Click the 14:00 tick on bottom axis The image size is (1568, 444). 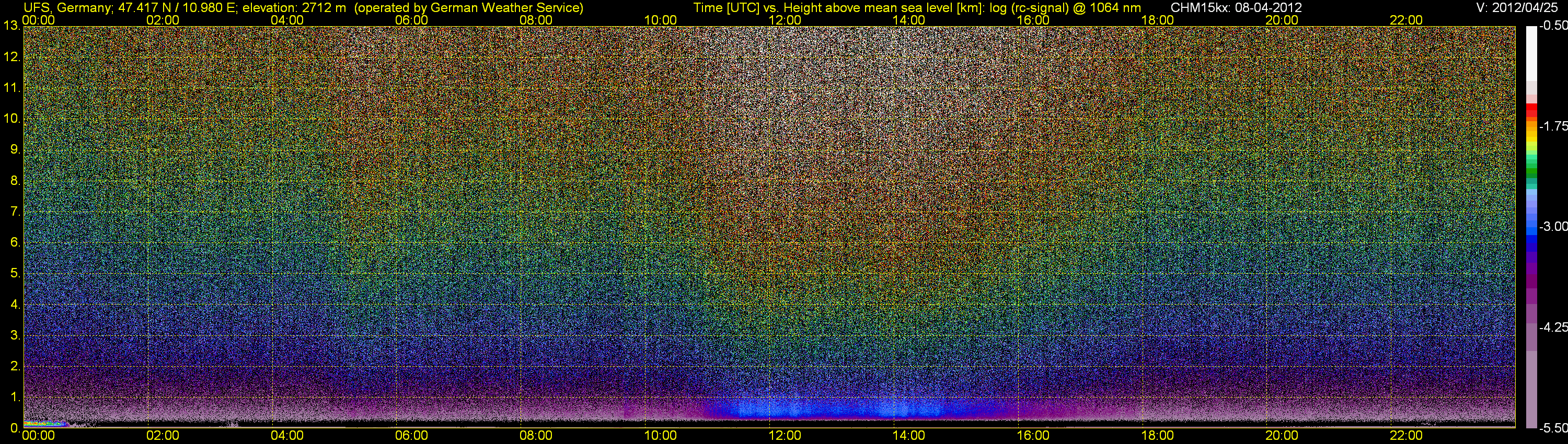[x=908, y=436]
